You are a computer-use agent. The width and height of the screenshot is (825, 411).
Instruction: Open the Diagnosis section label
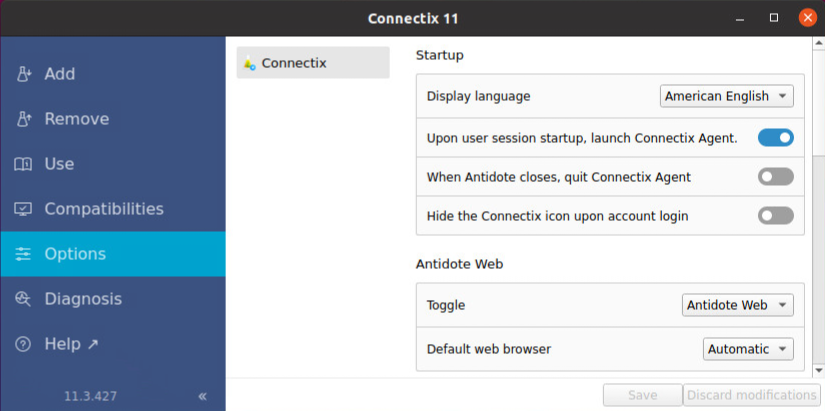click(83, 299)
